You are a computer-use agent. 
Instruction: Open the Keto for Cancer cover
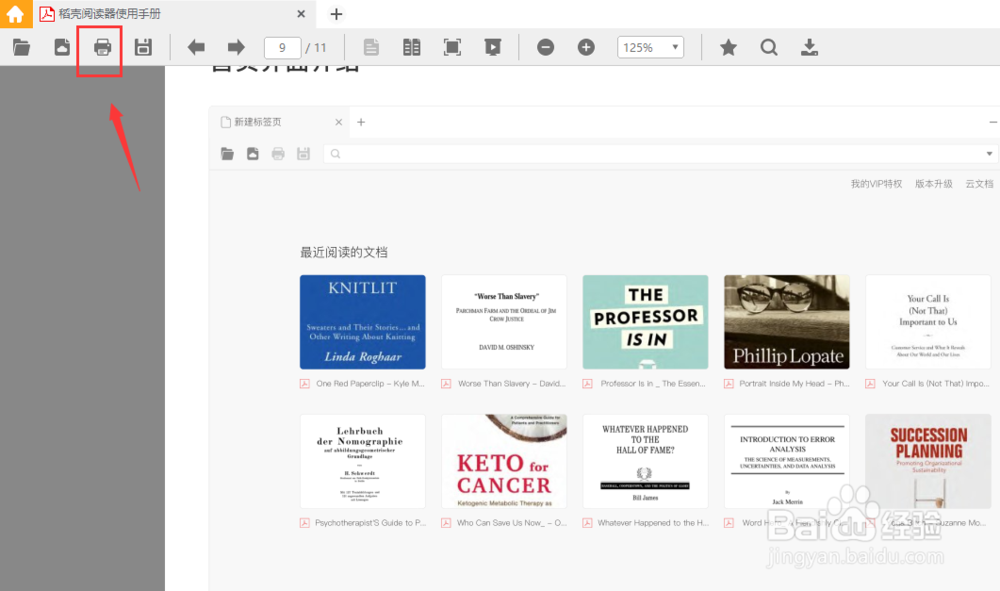tap(504, 461)
